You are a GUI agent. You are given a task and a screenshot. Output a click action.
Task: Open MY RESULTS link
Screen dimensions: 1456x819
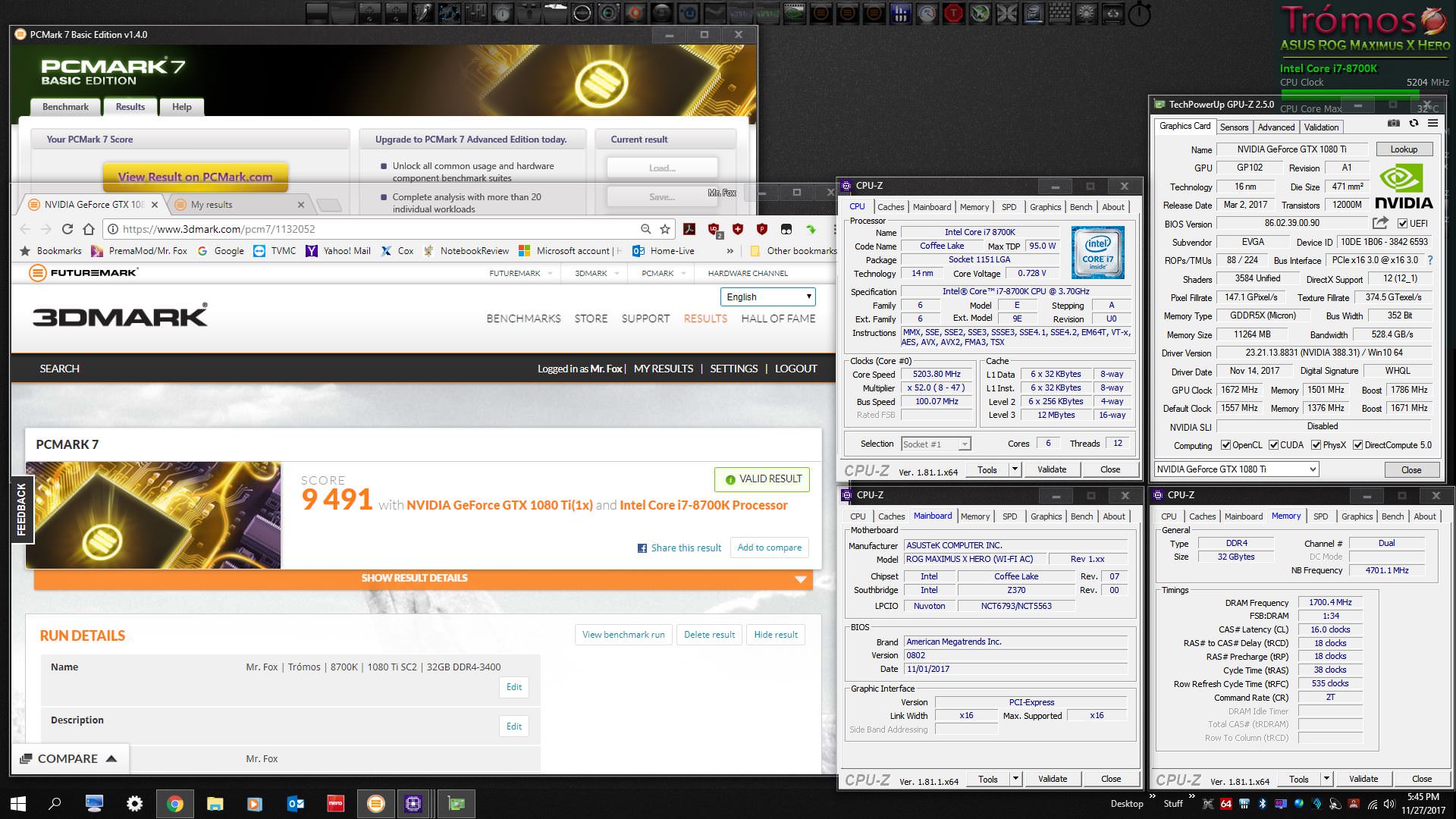tap(663, 369)
